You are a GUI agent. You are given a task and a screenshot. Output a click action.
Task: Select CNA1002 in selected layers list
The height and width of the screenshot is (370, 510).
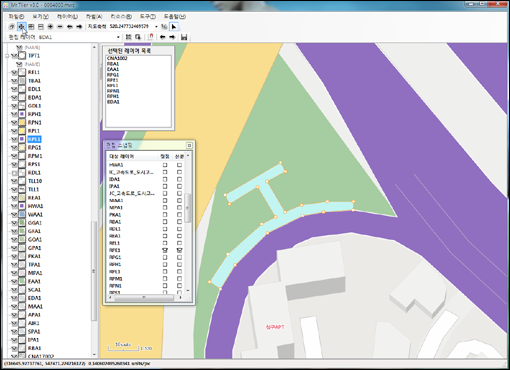pyautogui.click(x=117, y=58)
